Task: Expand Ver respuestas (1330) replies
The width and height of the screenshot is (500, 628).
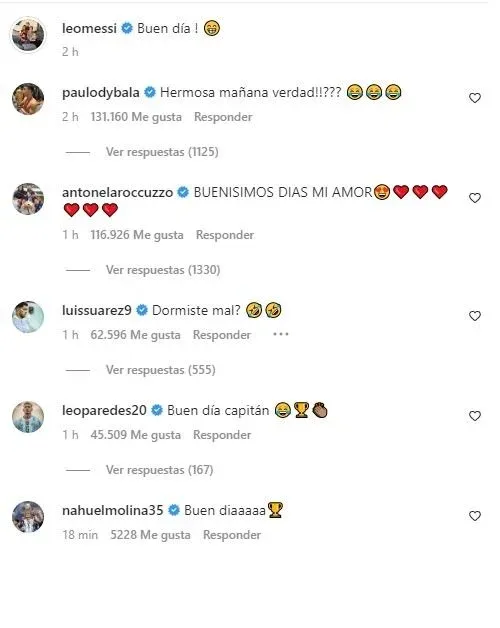Action: [163, 270]
